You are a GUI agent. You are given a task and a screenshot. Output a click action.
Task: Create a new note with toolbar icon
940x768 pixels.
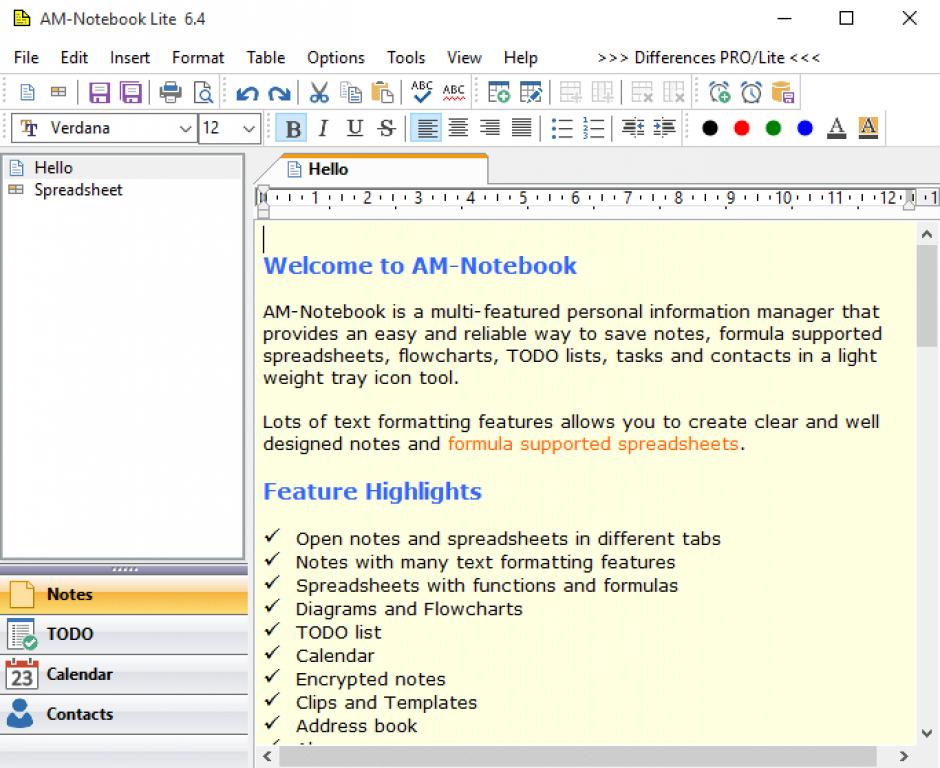27,92
